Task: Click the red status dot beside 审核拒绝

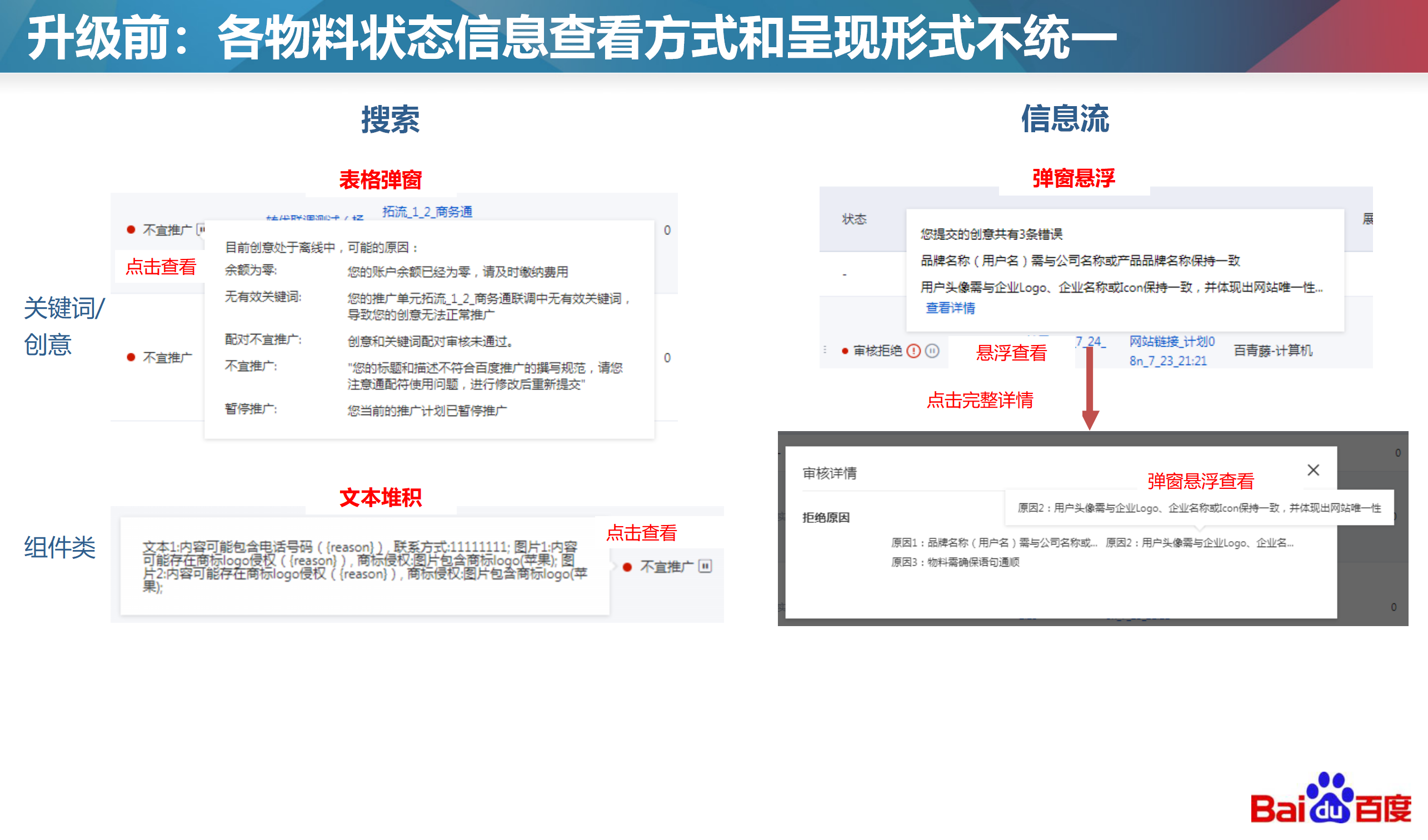Action: click(845, 351)
